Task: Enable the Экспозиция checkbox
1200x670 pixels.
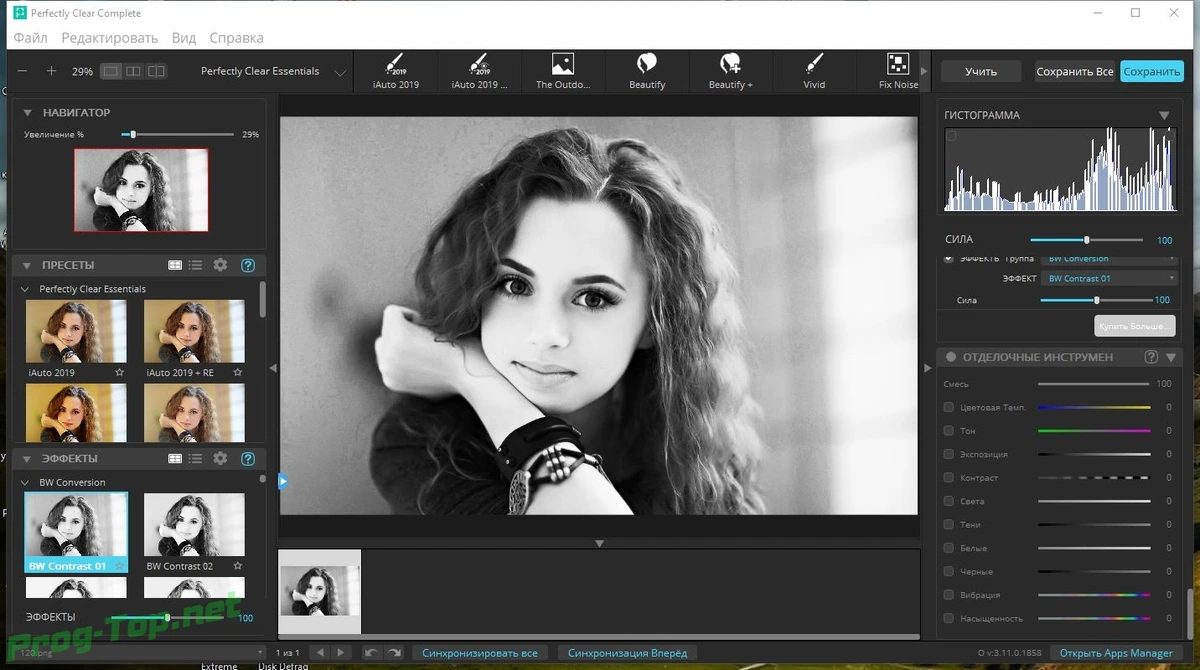Action: (x=949, y=454)
